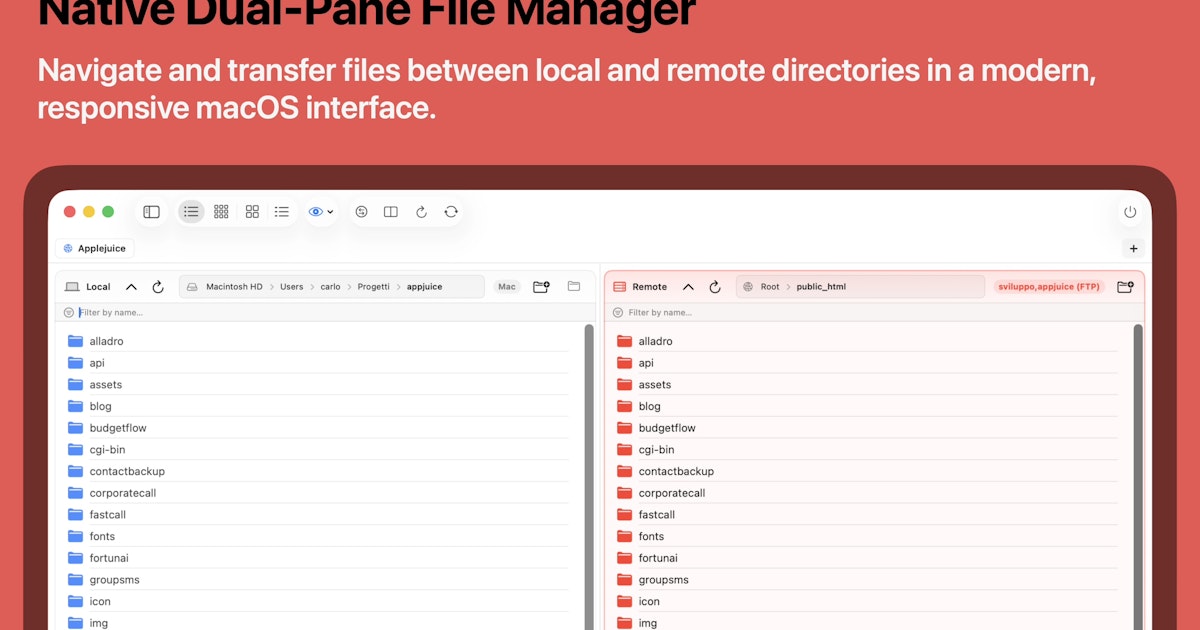This screenshot has width=1200, height=630.
Task: Select the local fastcall folder
Action: [318, 515]
